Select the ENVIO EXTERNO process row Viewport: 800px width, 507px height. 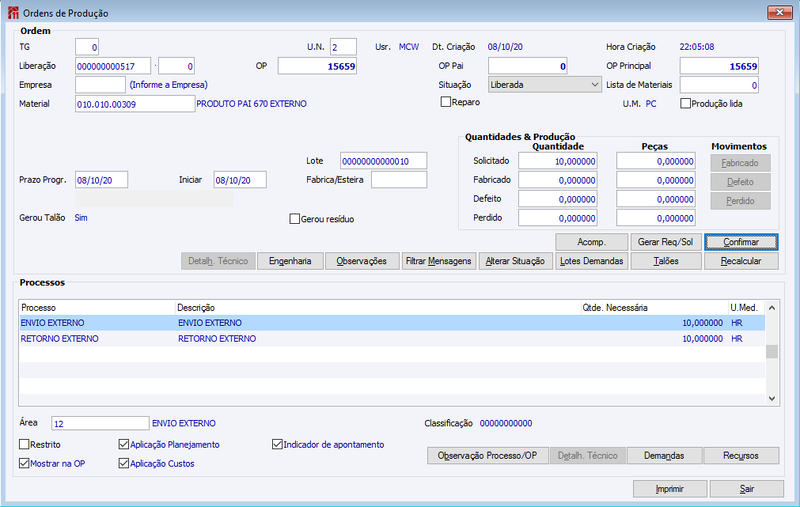392,323
